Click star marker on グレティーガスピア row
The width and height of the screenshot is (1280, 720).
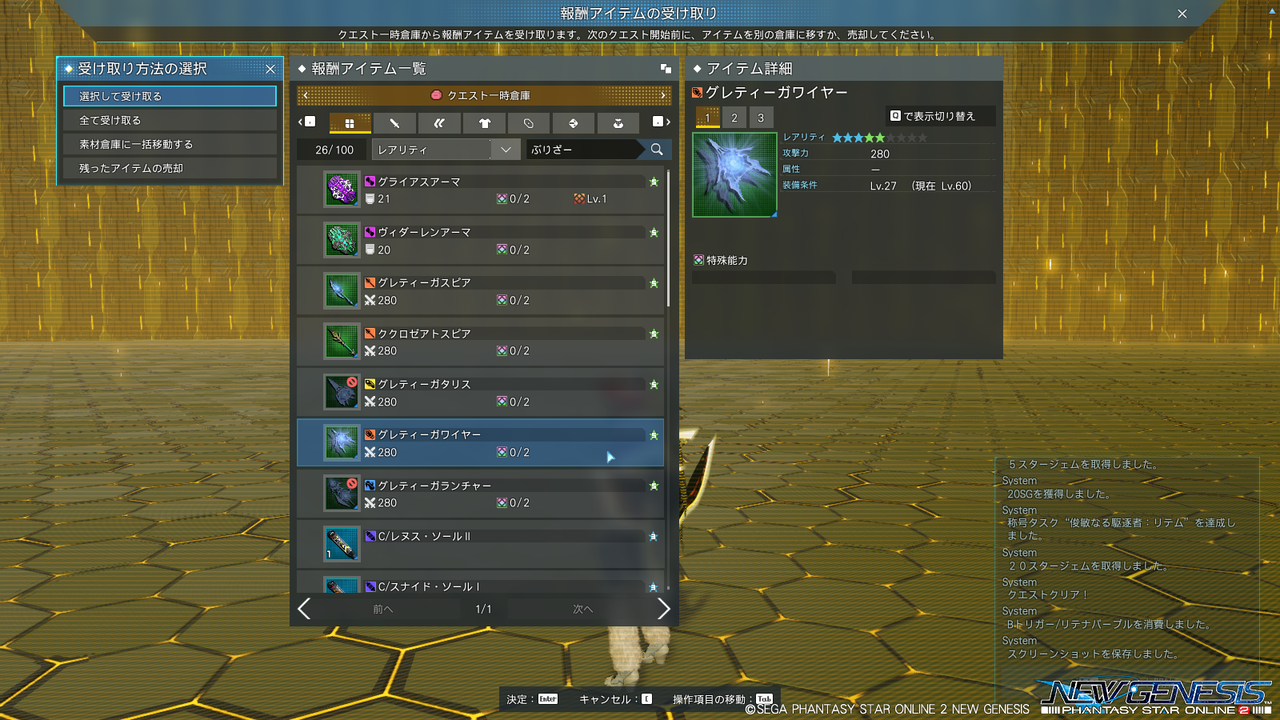coord(654,283)
